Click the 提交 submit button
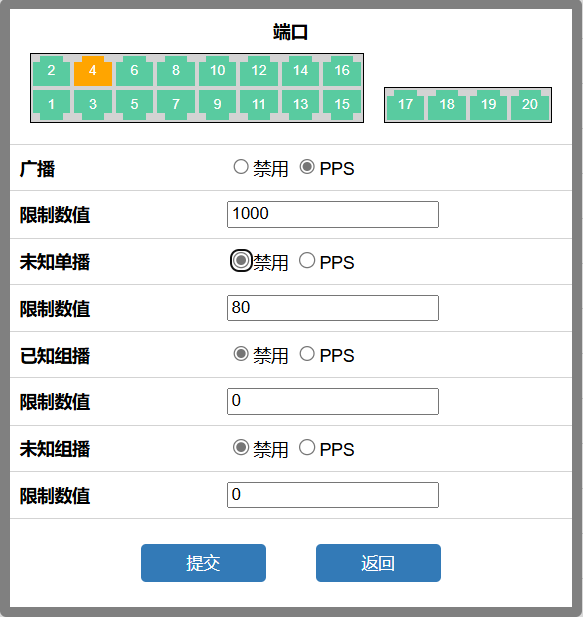The width and height of the screenshot is (583, 617). 203,563
